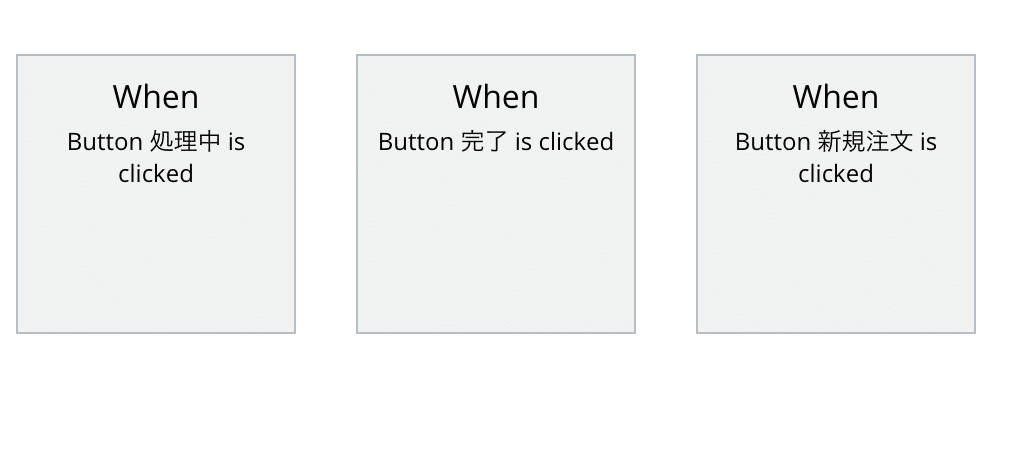The width and height of the screenshot is (1016, 452).
Task: Click the 完了 label text
Action: tap(485, 142)
